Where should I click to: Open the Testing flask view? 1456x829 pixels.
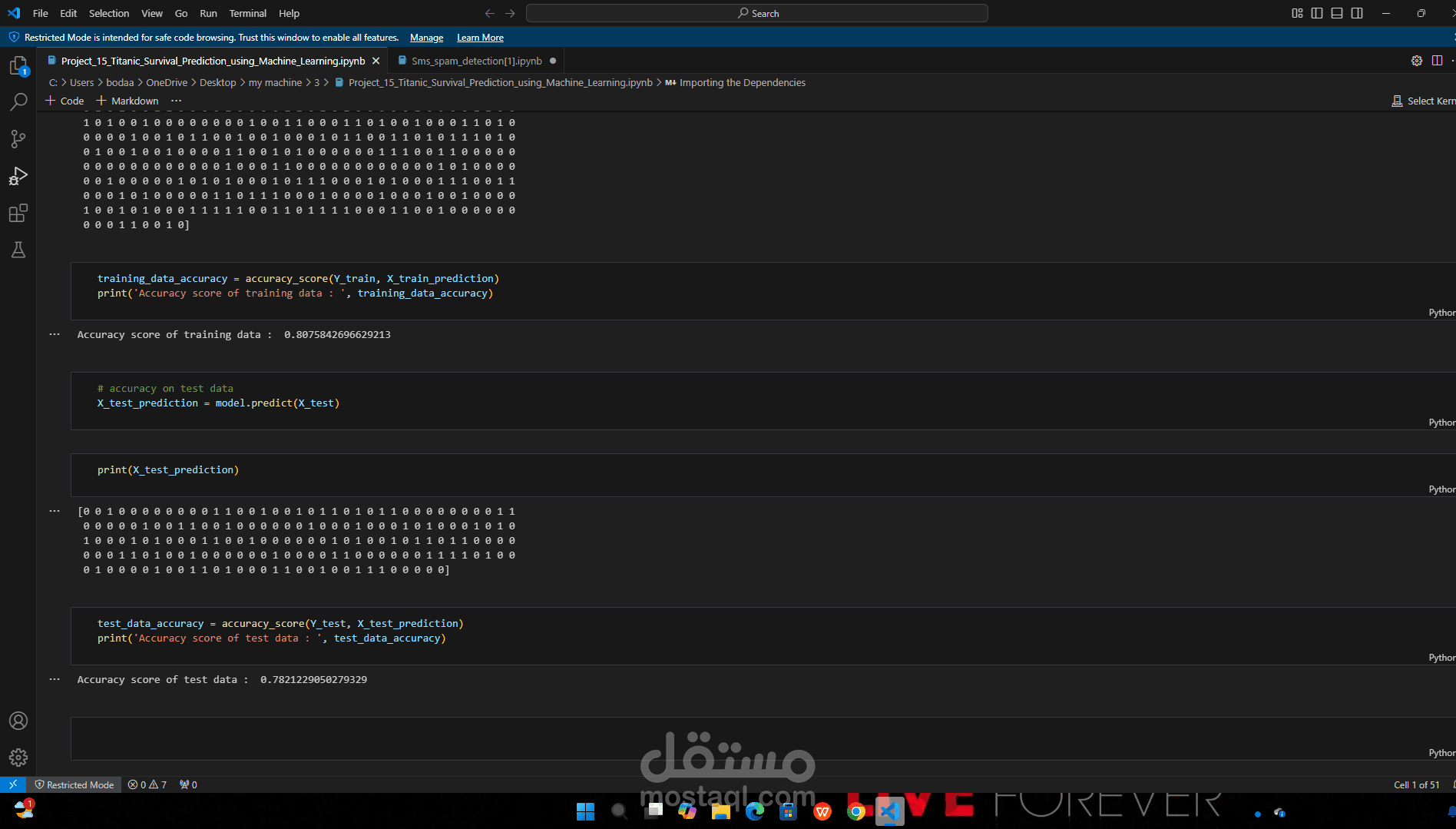pos(18,250)
